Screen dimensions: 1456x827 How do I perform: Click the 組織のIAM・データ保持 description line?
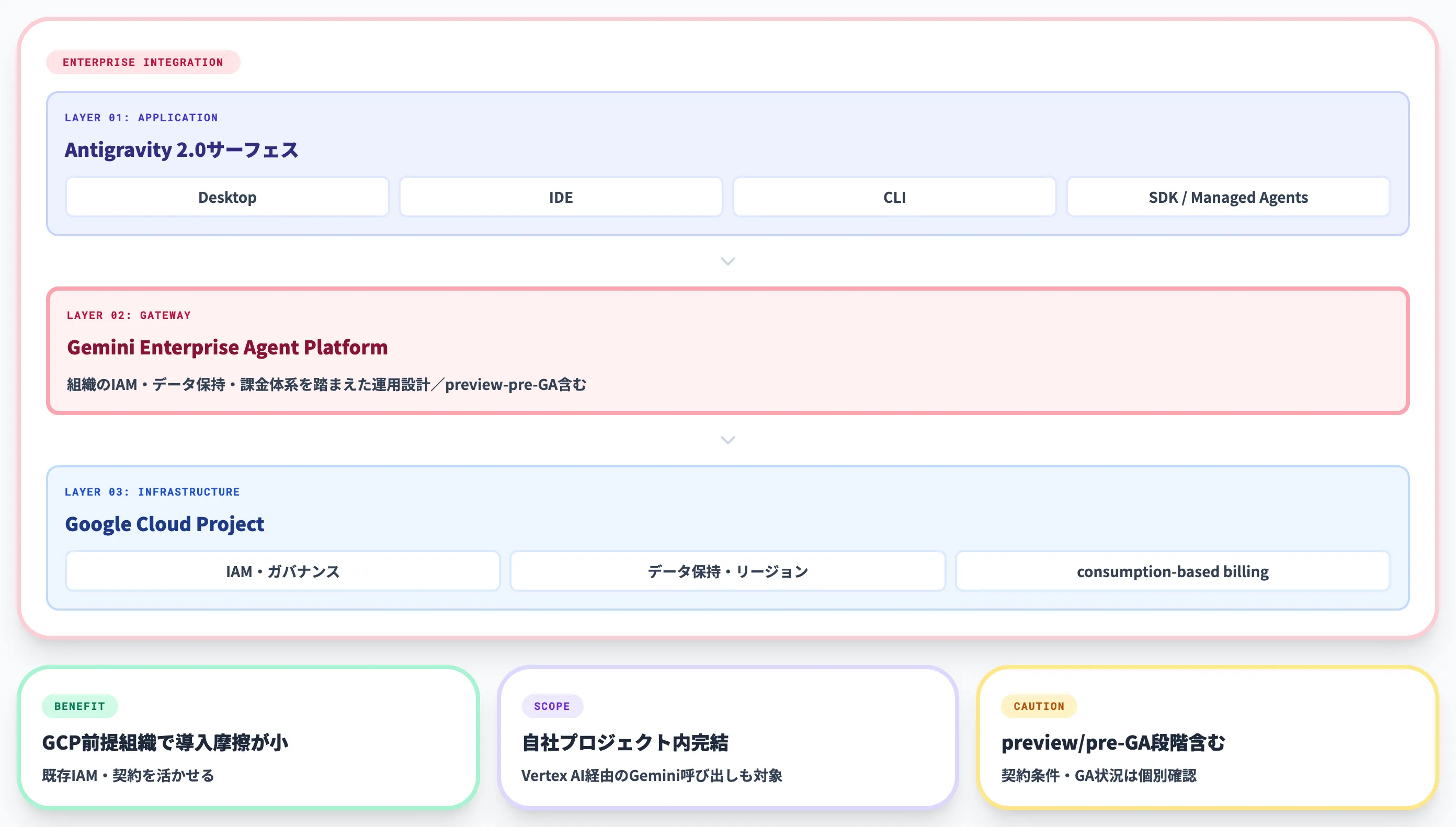pyautogui.click(x=326, y=385)
